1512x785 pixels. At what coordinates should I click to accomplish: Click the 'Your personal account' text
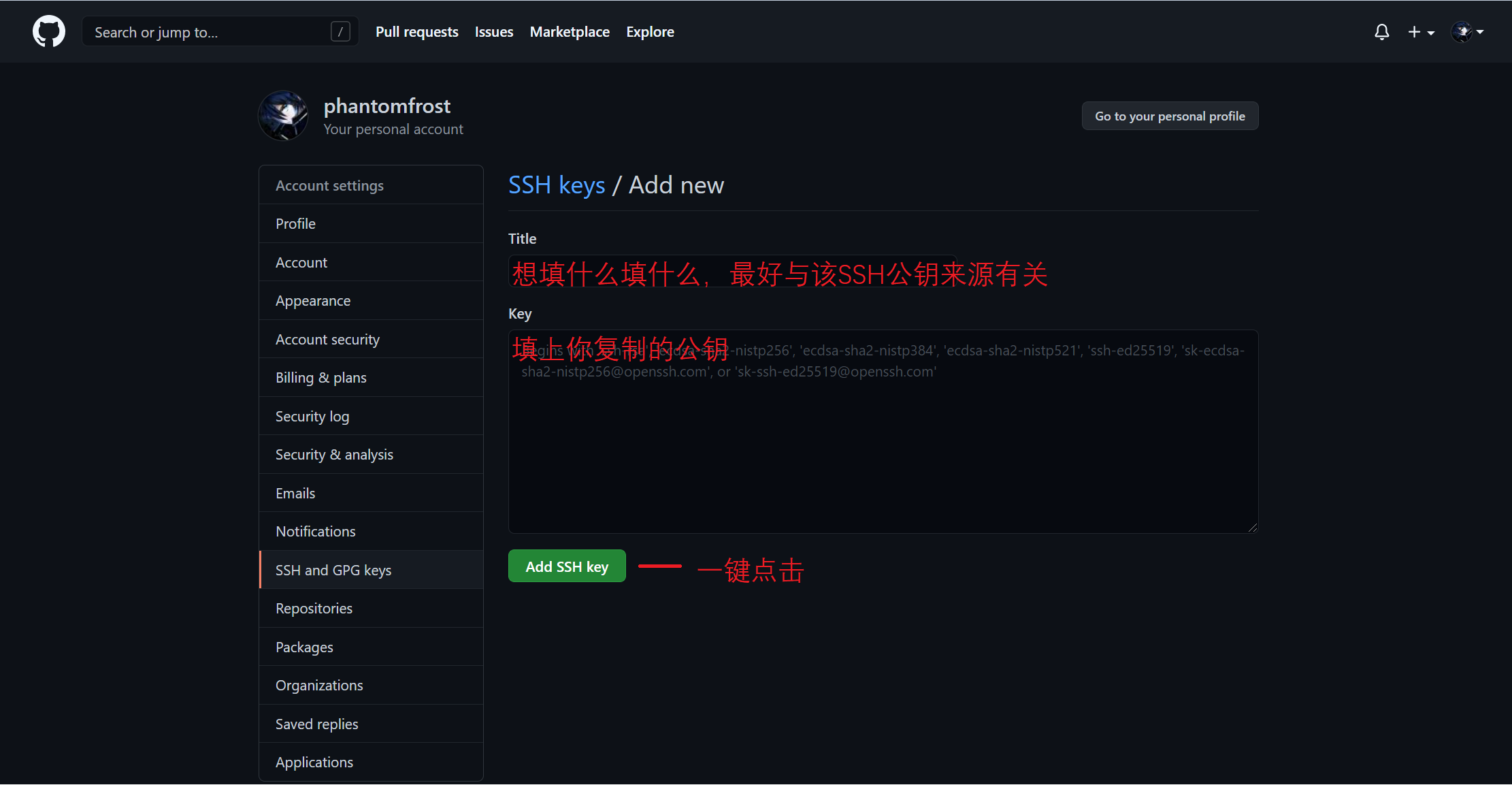coord(393,129)
